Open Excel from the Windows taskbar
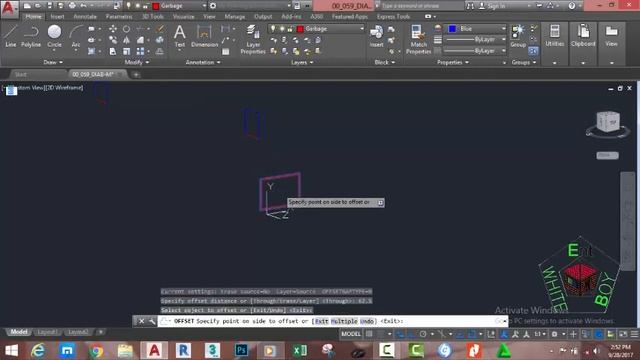The height and width of the screenshot is (360, 640). click(300, 351)
